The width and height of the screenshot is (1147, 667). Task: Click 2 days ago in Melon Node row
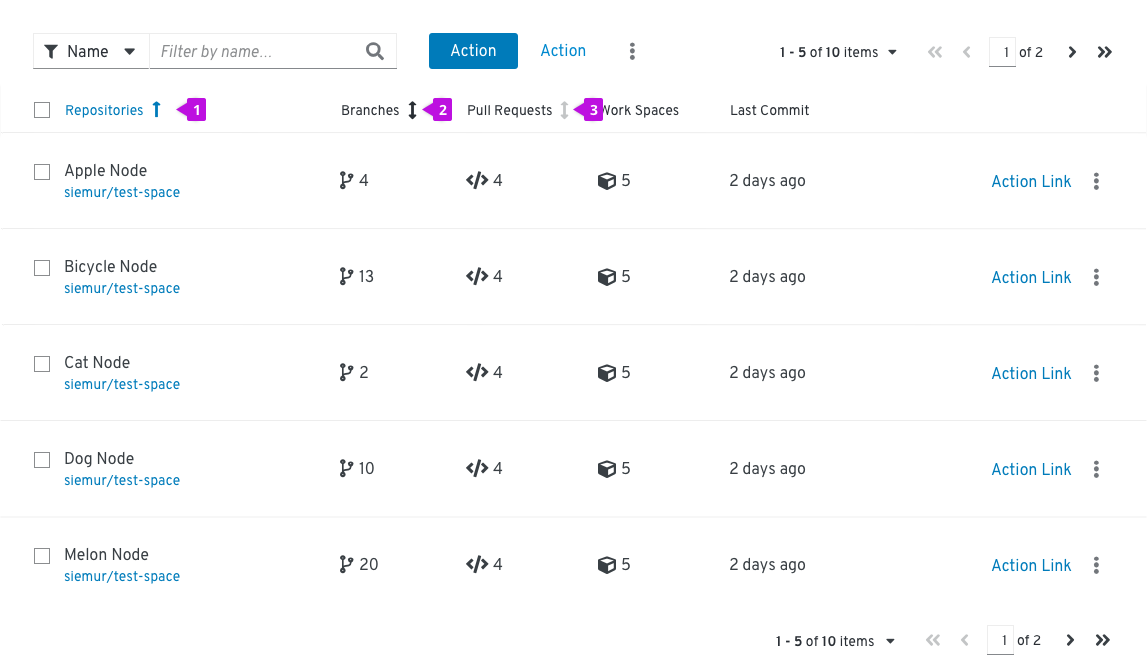(x=767, y=565)
